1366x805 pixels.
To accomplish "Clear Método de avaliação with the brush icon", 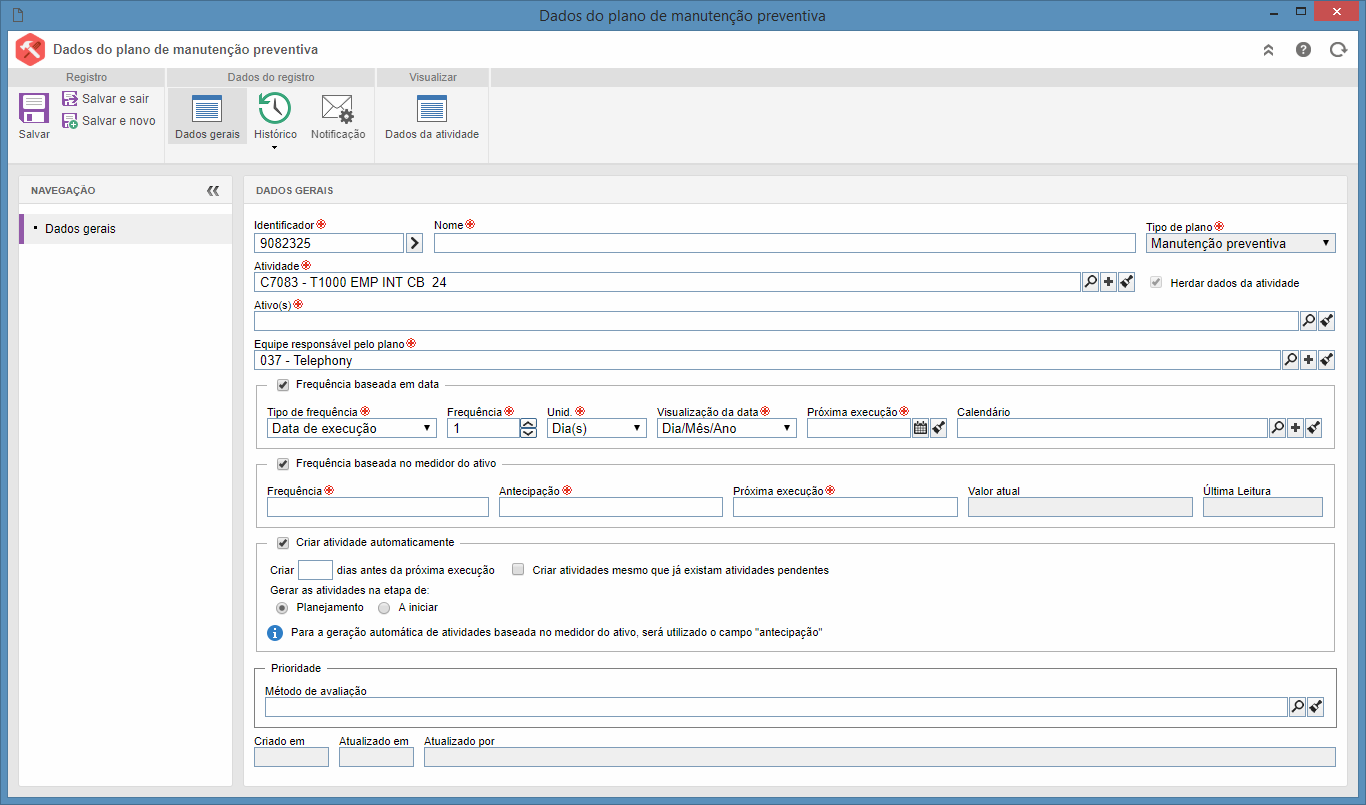I will (1315, 707).
